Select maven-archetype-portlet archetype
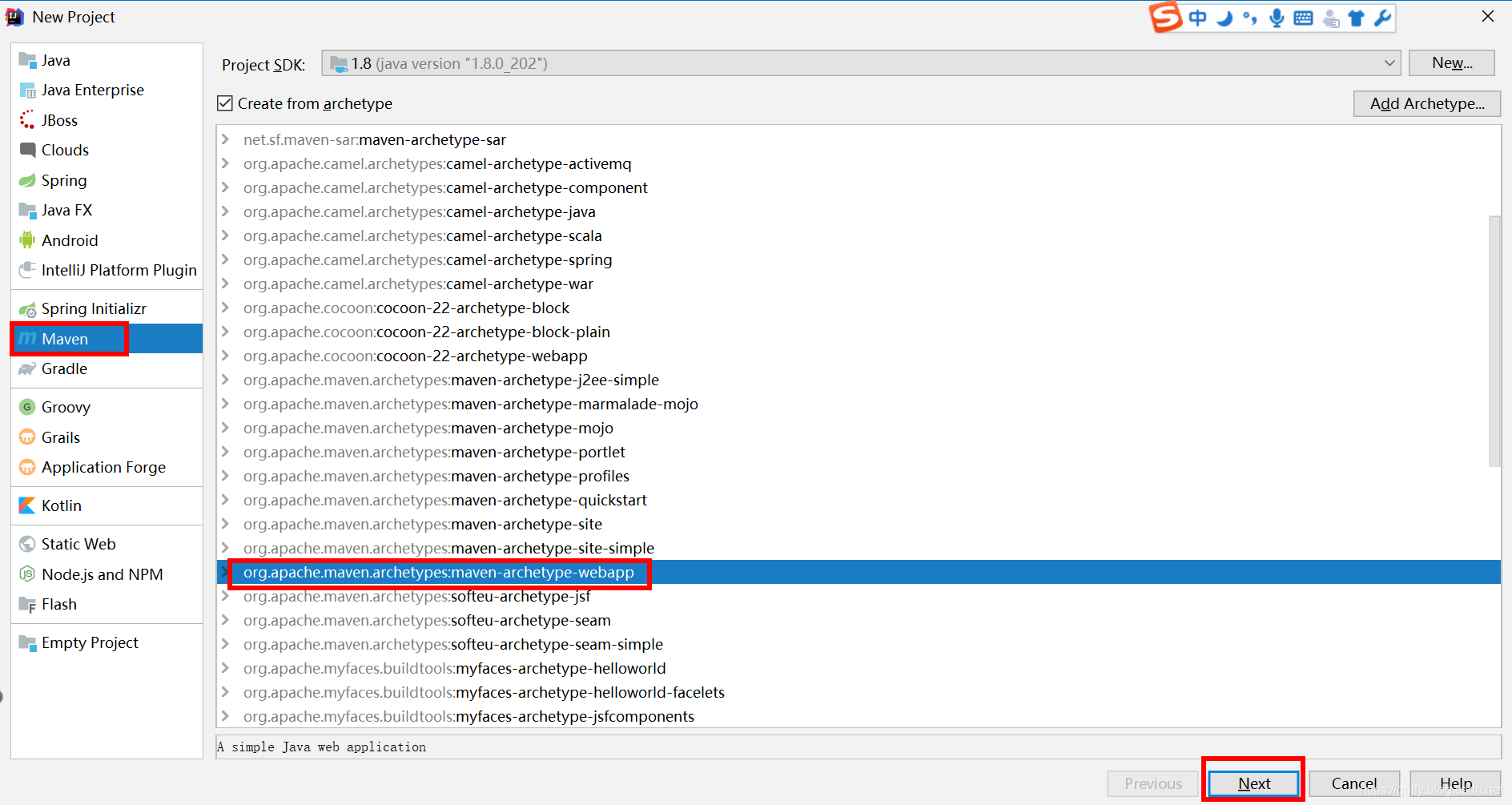Screen dimensions: 1512x805 (859, 452)
